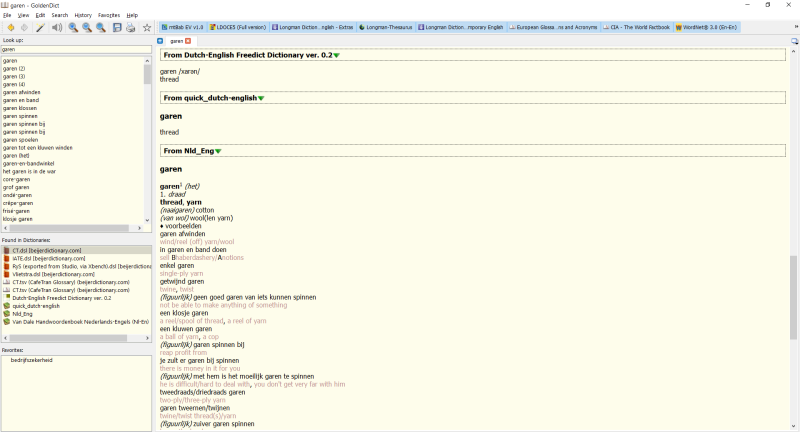The image size is (800, 432).
Task: Select 'het garen is in de war'
Action: click(x=30, y=171)
